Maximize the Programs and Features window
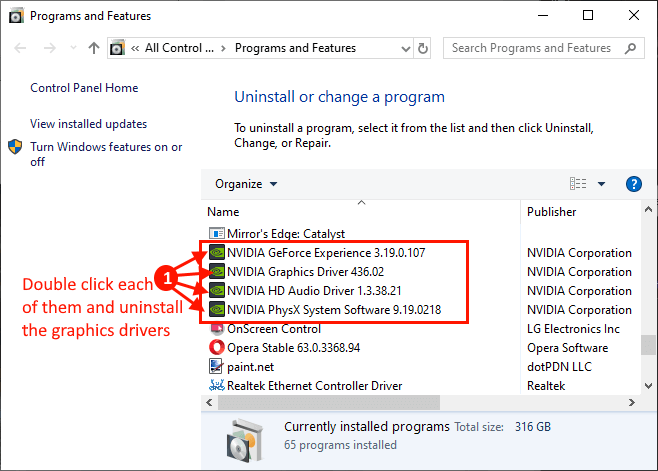This screenshot has width=658, height=471. click(x=588, y=16)
